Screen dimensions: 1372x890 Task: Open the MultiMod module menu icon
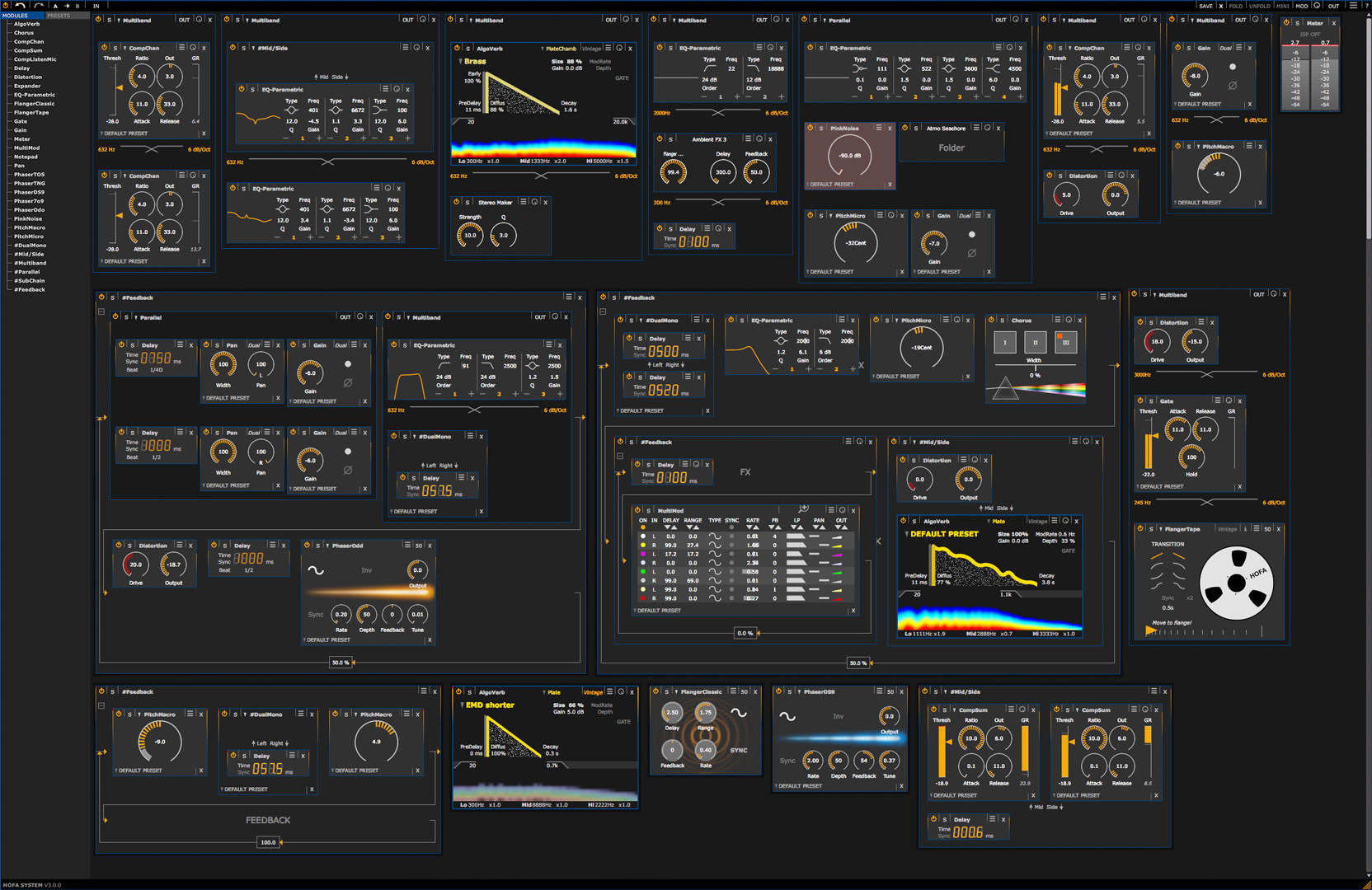coord(831,510)
